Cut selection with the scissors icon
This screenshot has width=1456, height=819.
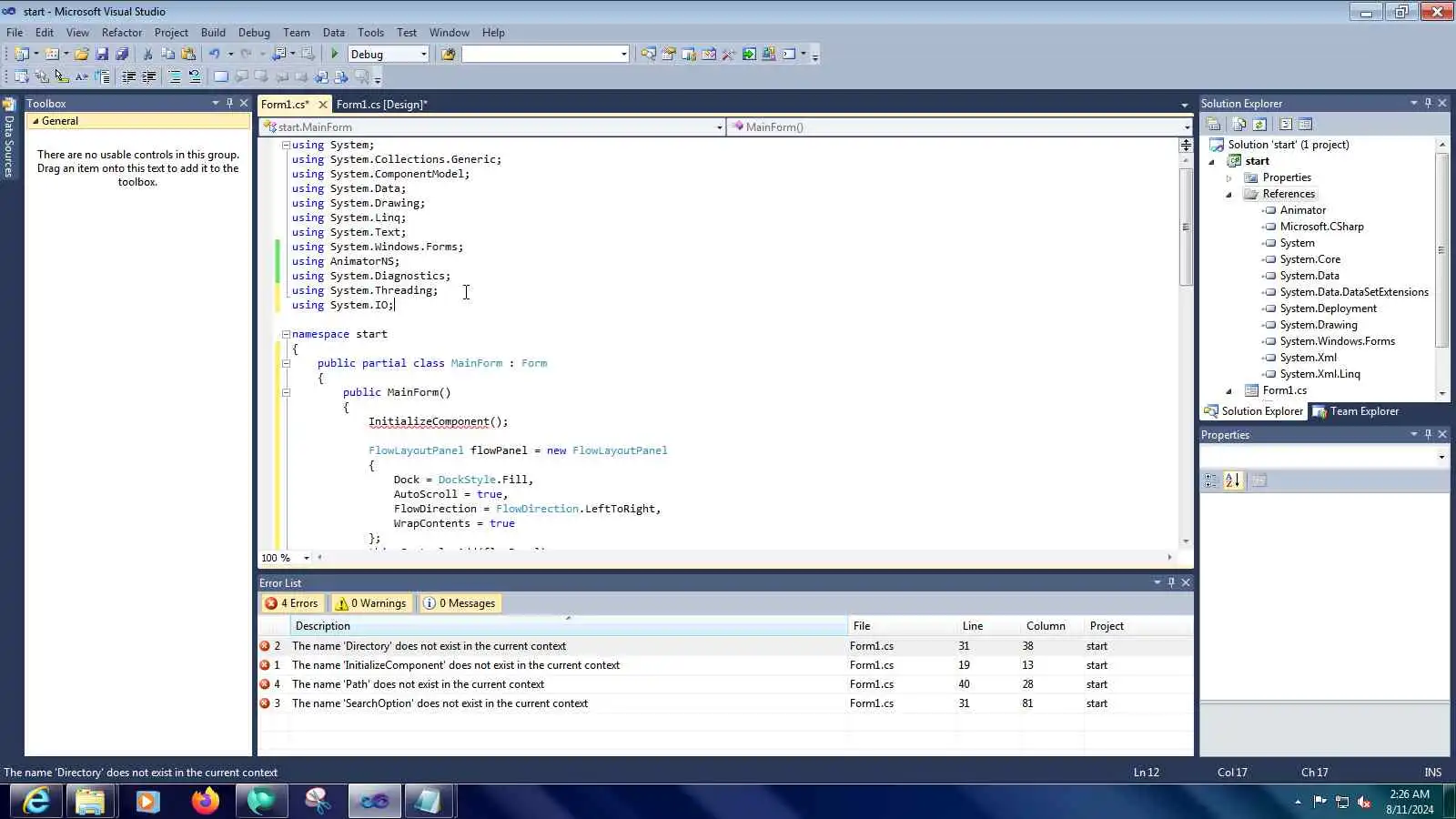tap(148, 55)
